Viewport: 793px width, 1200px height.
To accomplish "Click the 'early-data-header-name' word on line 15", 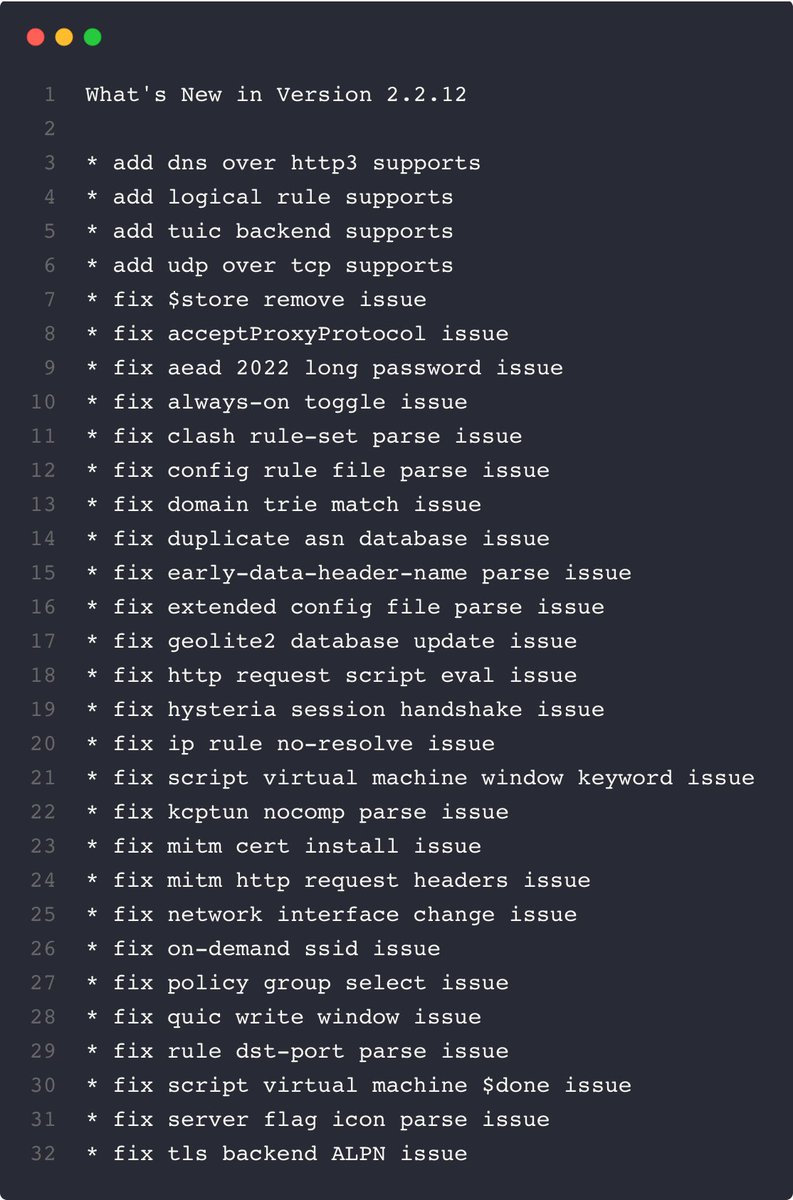I will (318, 573).
